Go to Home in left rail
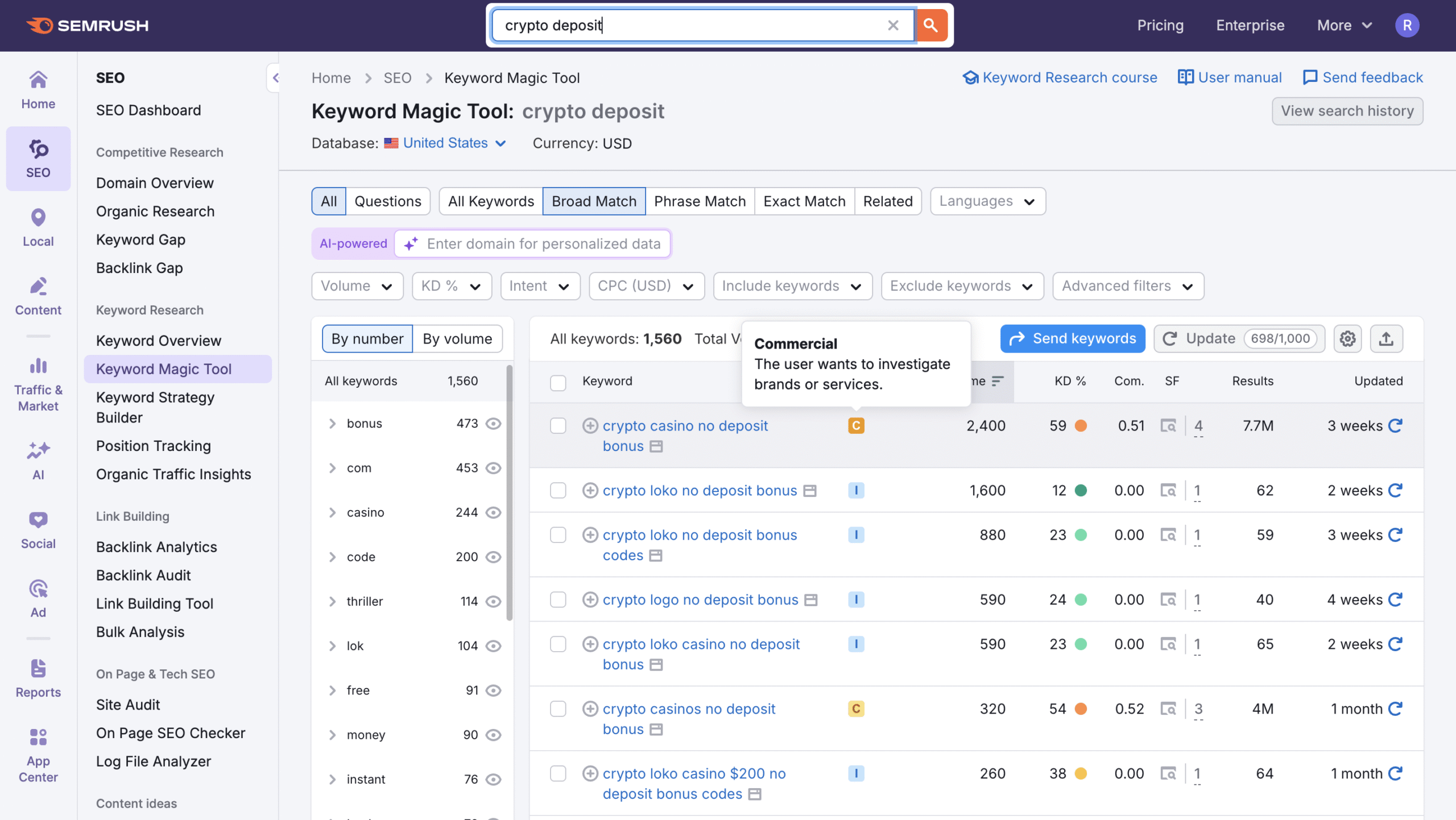The image size is (1456, 820). (x=38, y=90)
